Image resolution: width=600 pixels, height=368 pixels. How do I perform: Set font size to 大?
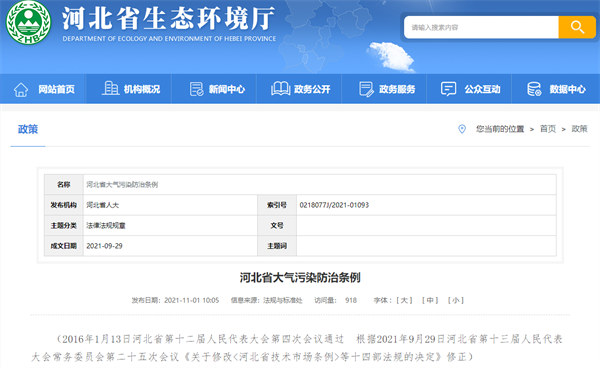click(404, 300)
